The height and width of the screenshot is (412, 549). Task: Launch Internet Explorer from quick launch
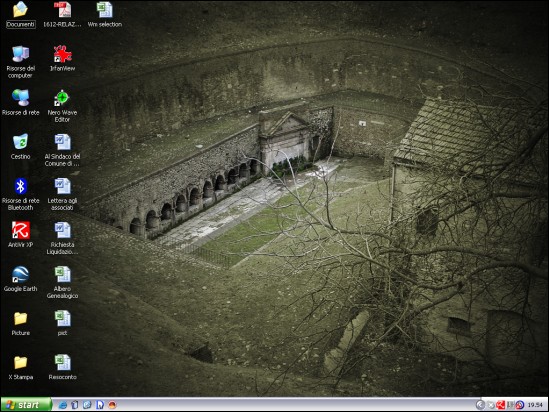click(63, 405)
